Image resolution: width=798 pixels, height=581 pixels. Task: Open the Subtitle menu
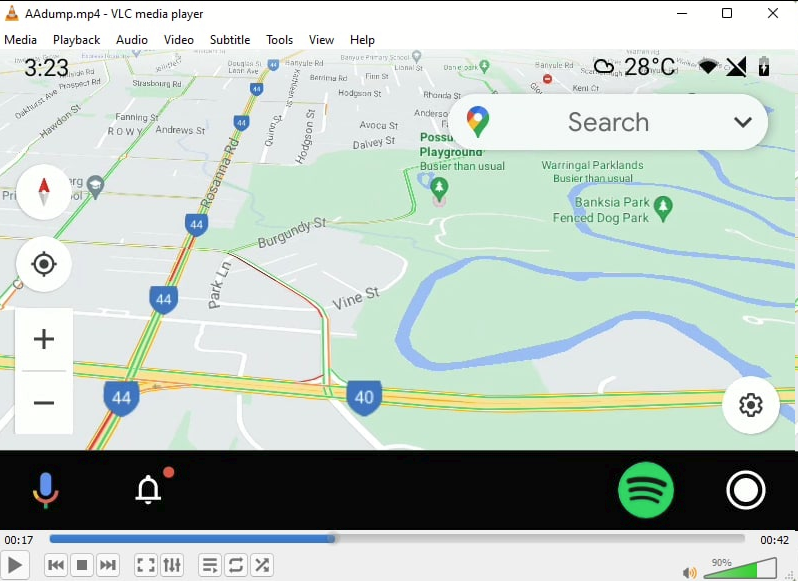coord(230,40)
